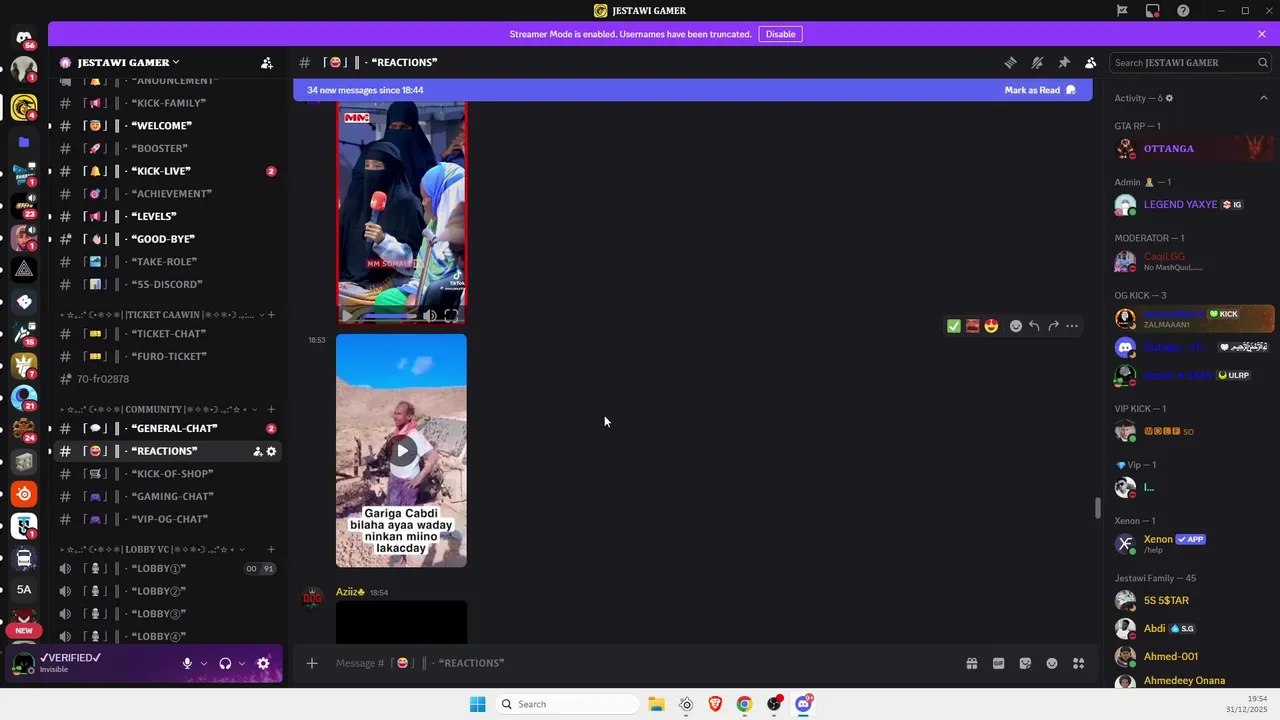The height and width of the screenshot is (720, 1280).
Task: Click the notification settings bell icon
Action: [x=1037, y=62]
